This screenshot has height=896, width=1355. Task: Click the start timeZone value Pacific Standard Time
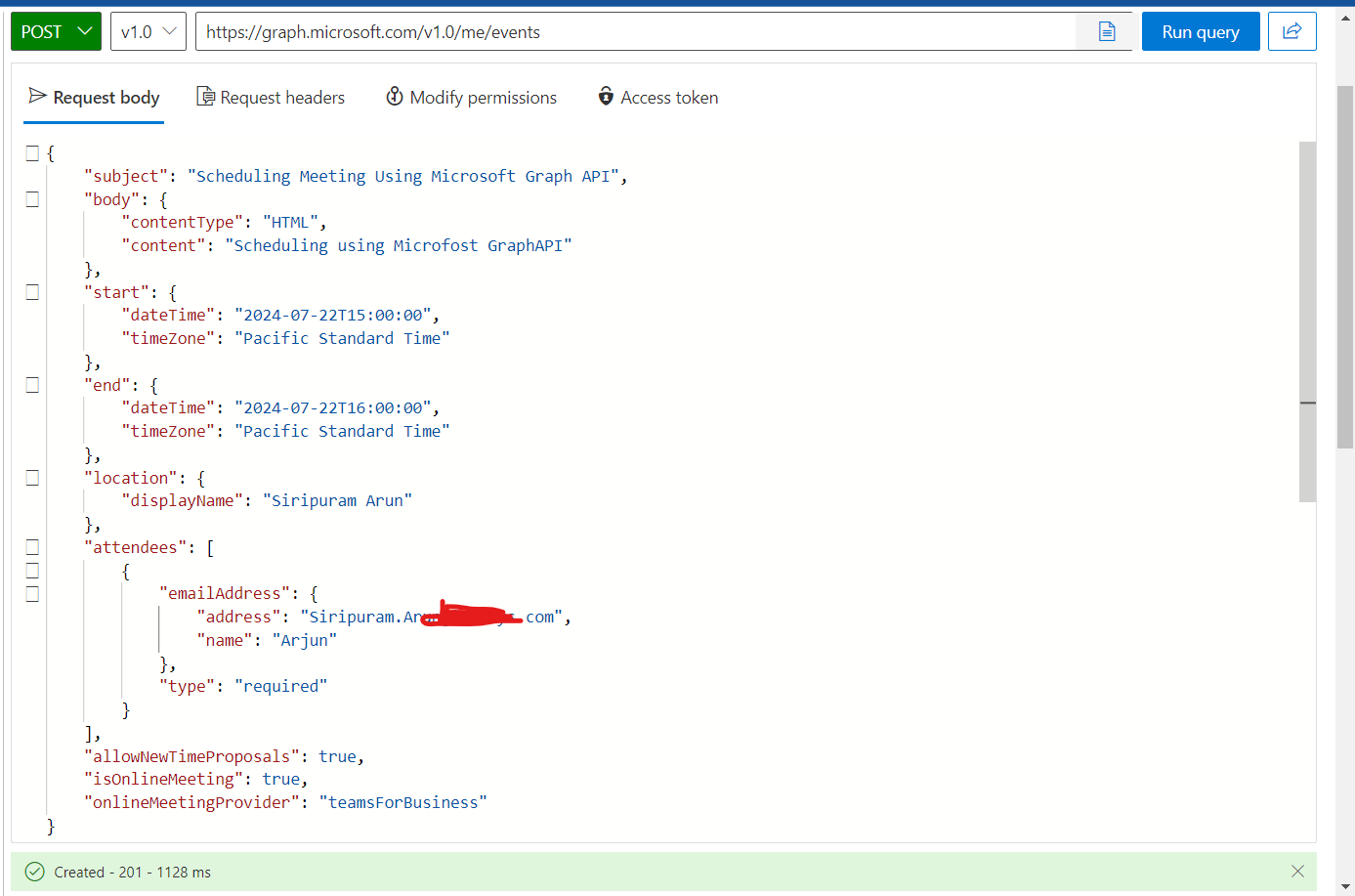click(x=342, y=339)
